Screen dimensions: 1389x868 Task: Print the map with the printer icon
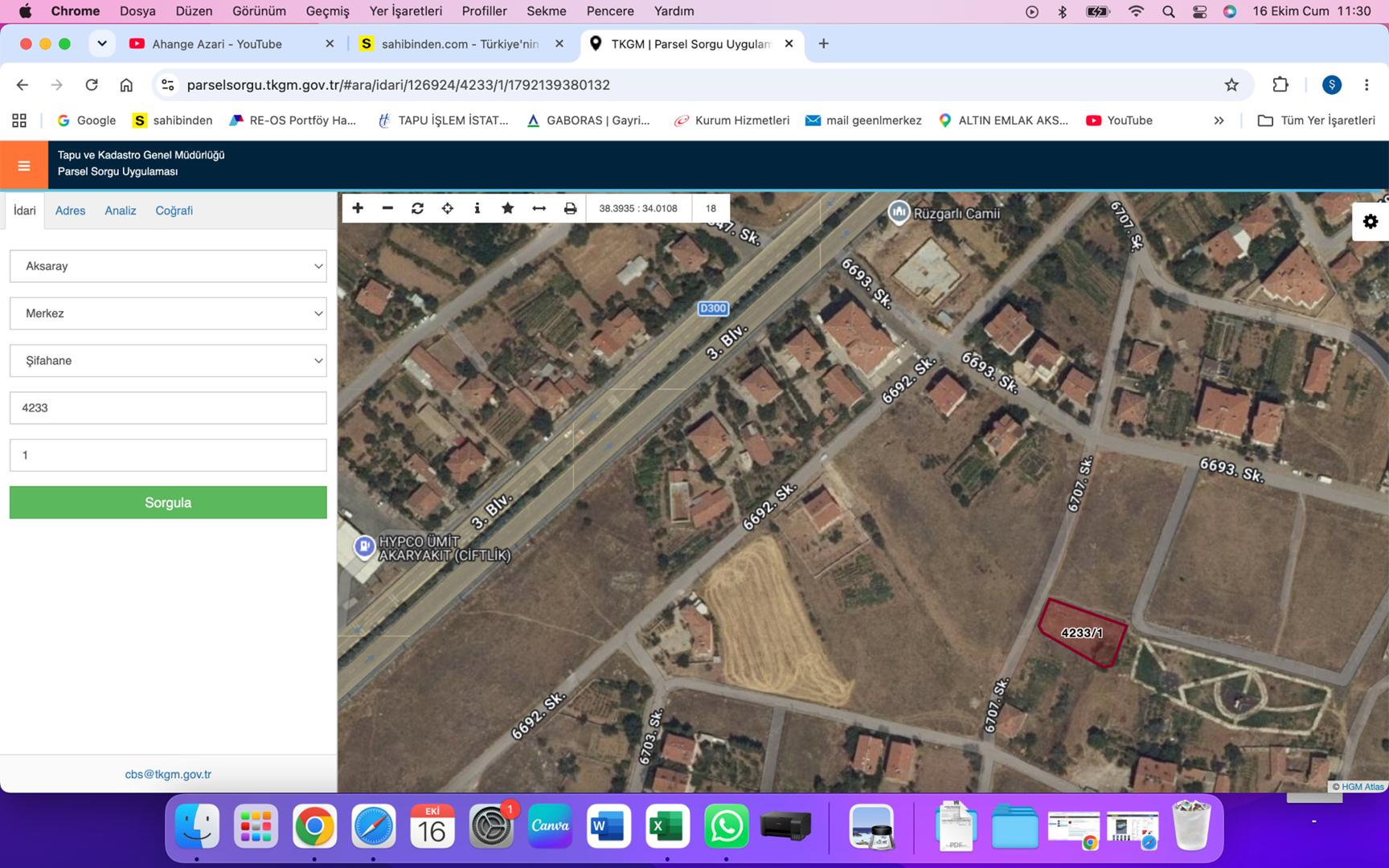pos(570,208)
